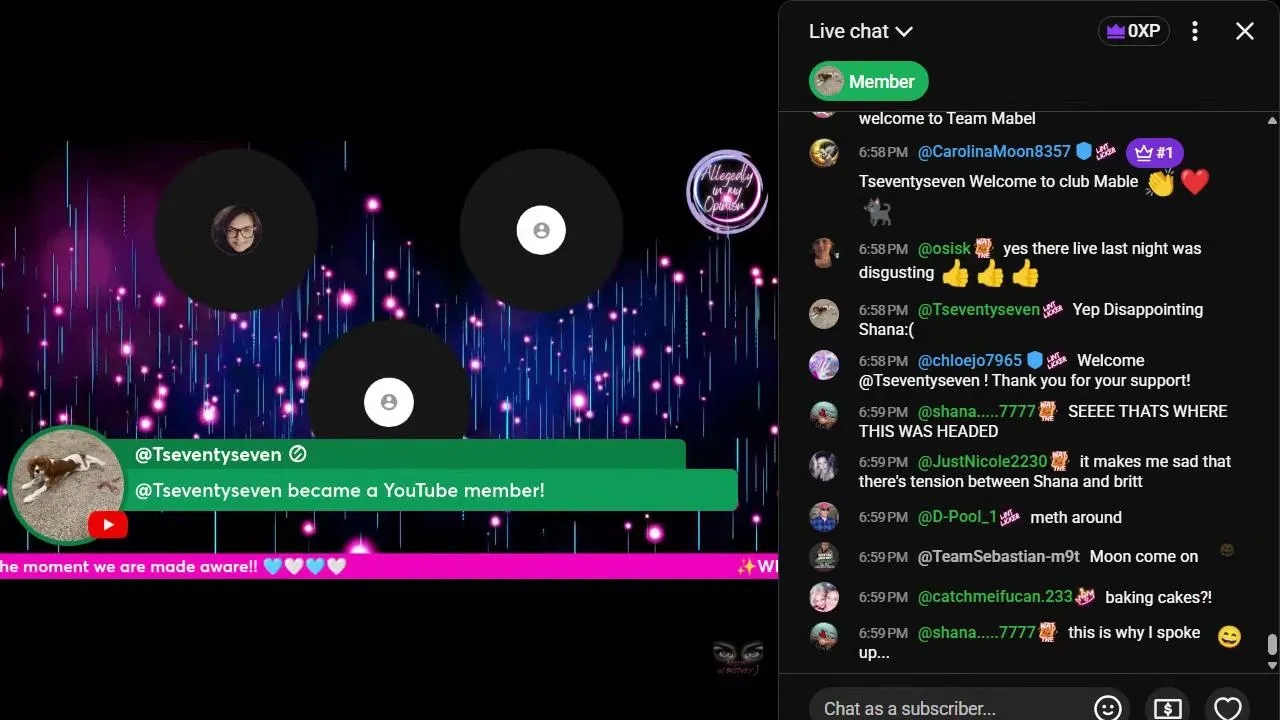The image size is (1280, 720).
Task: Click the participant with glasses avatar
Action: coord(237,230)
